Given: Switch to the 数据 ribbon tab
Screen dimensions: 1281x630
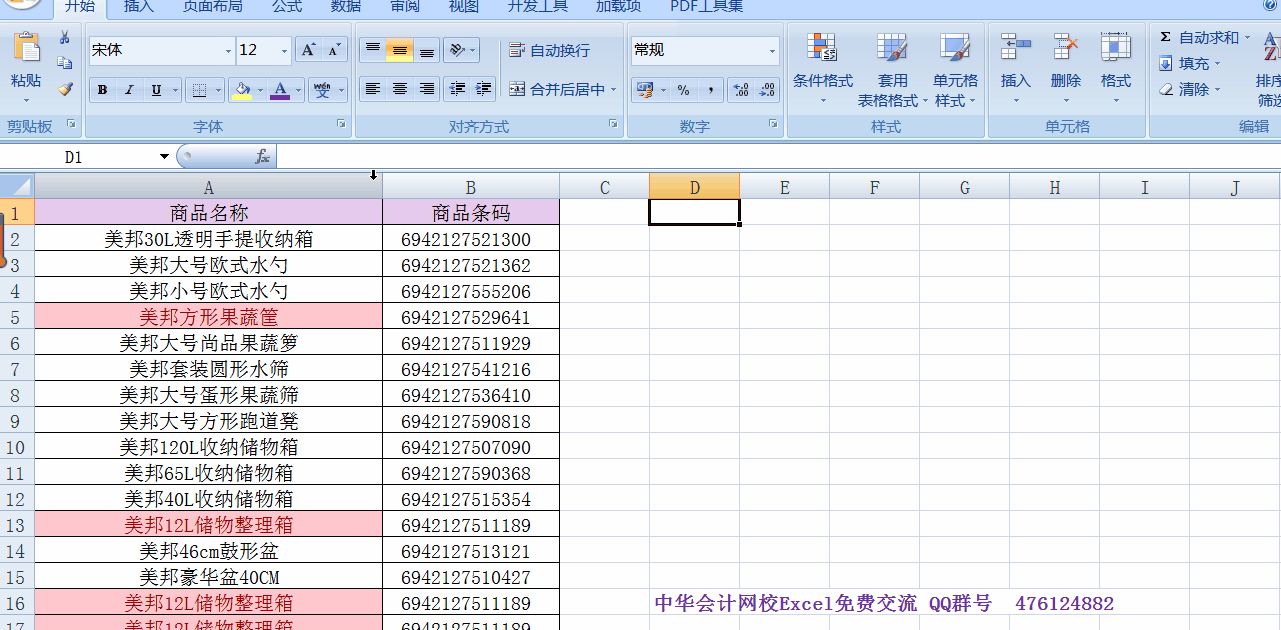Looking at the screenshot, I should coord(346,6).
